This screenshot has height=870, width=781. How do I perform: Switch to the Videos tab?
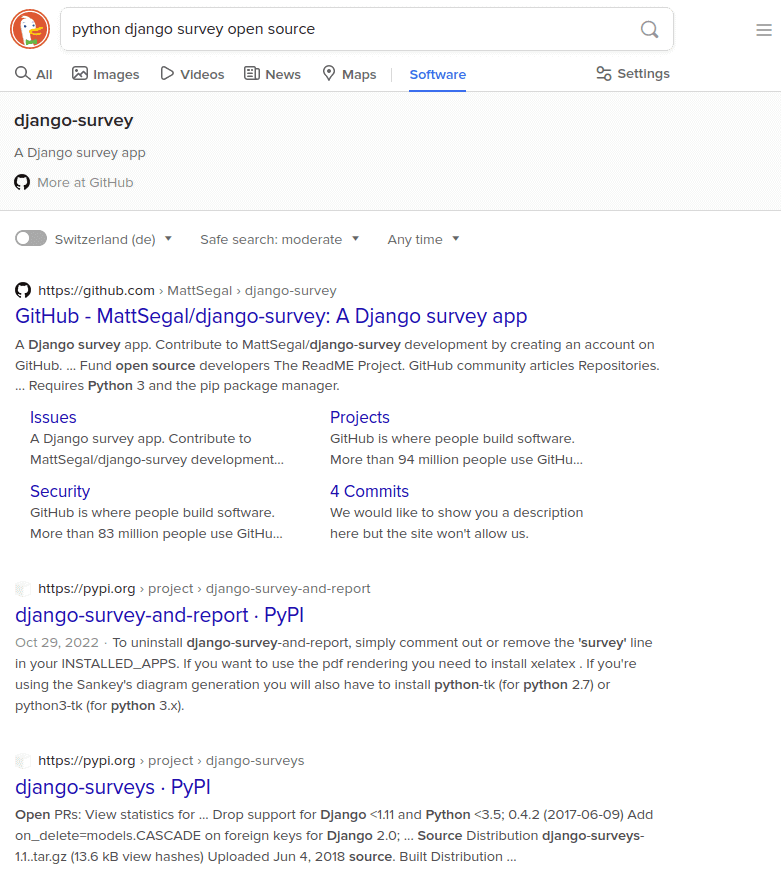pos(192,74)
